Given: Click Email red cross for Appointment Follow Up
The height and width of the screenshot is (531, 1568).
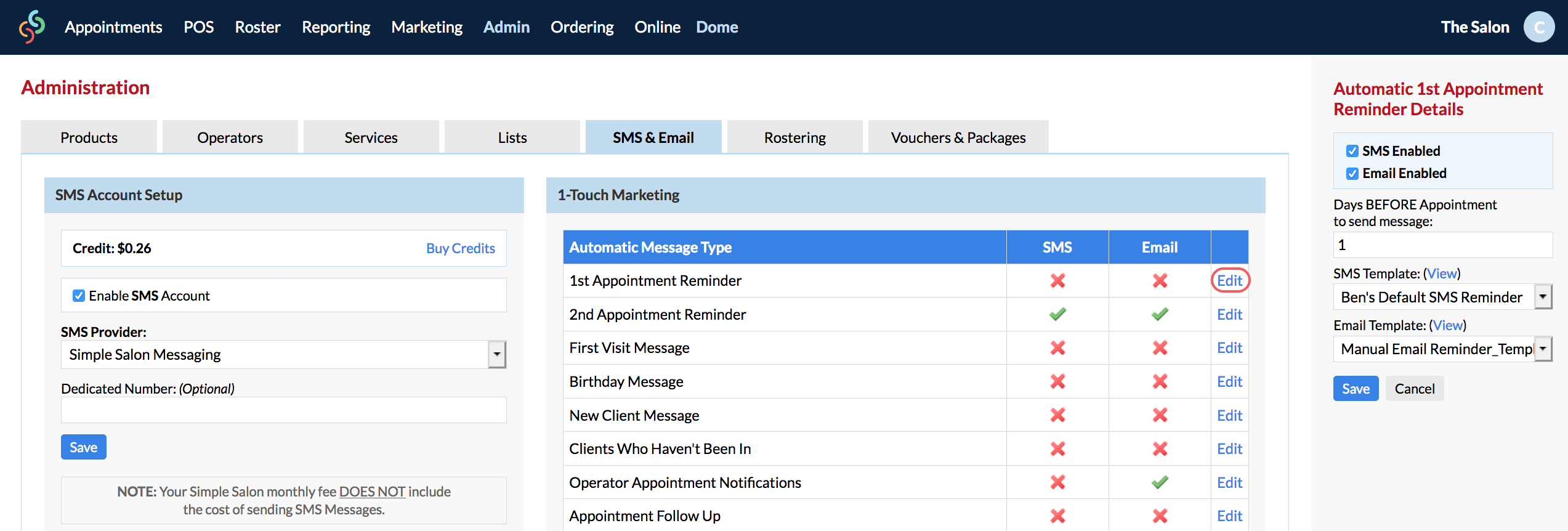Looking at the screenshot, I should (1160, 516).
